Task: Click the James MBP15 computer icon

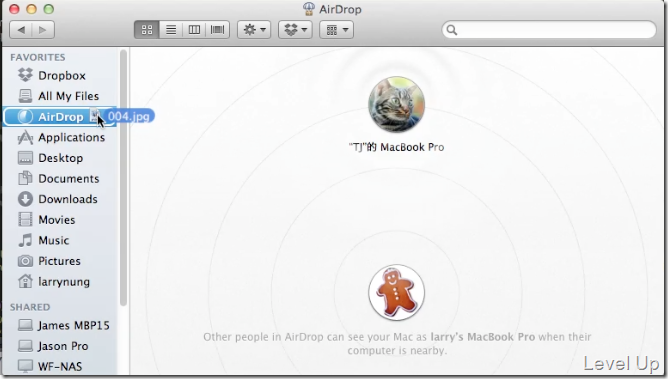Action: [25, 325]
